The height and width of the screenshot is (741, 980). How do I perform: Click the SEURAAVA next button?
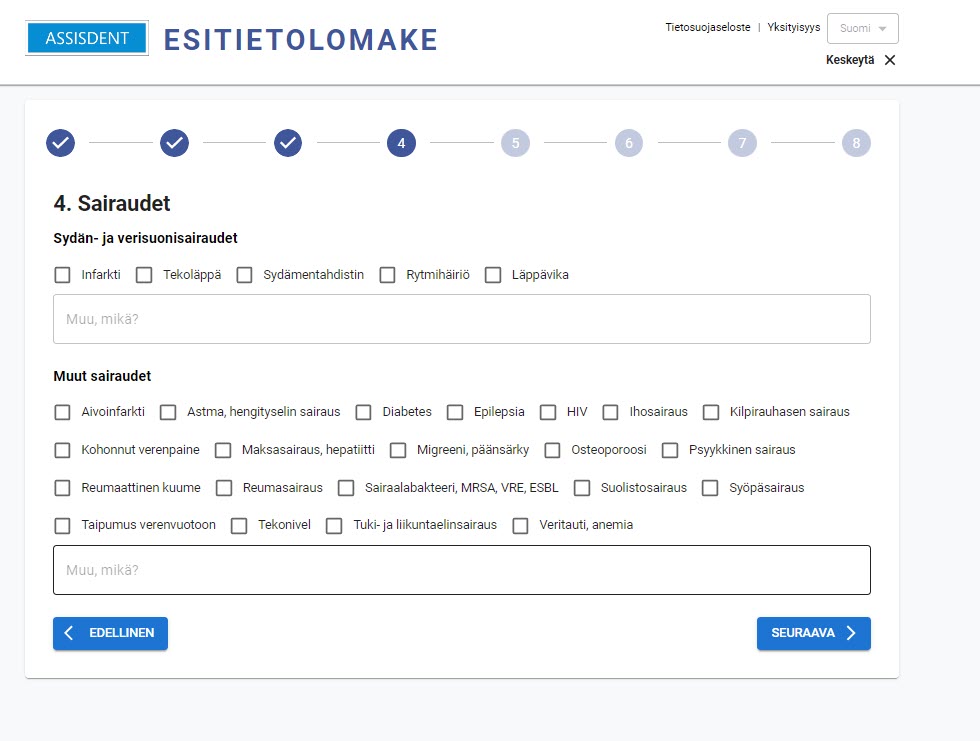coord(813,634)
